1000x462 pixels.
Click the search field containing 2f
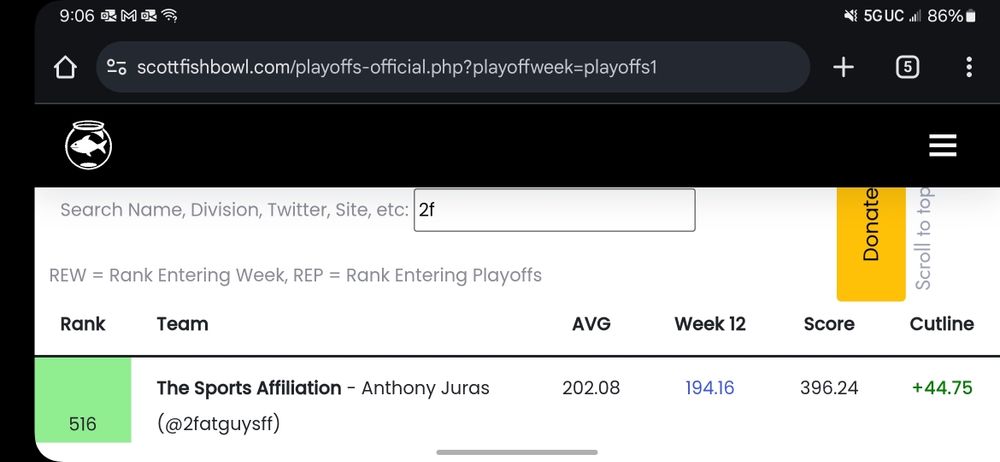click(554, 210)
